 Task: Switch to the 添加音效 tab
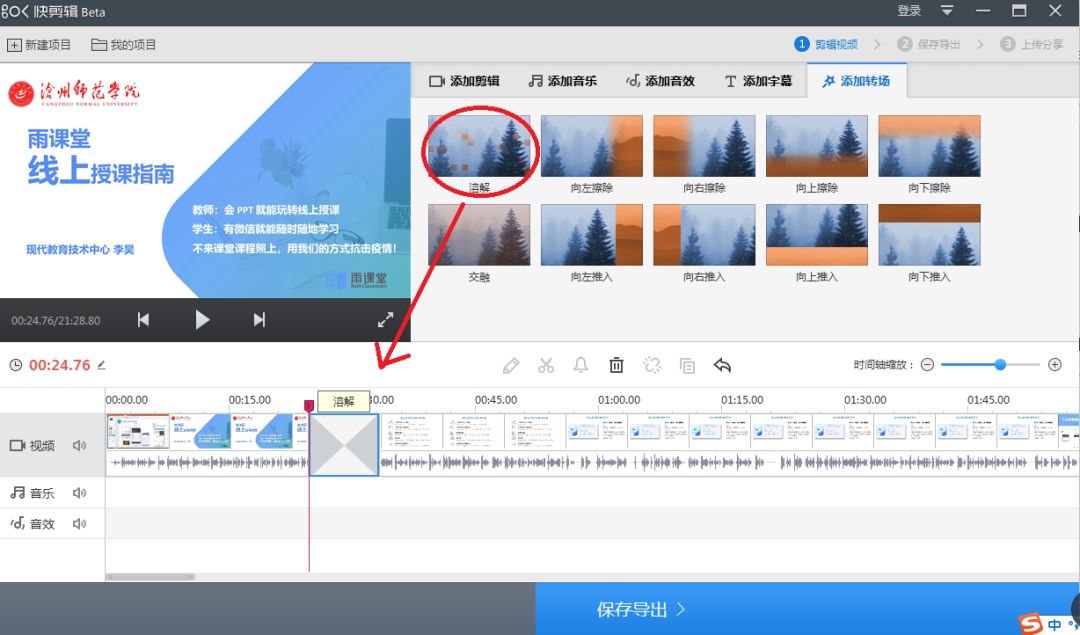[660, 81]
